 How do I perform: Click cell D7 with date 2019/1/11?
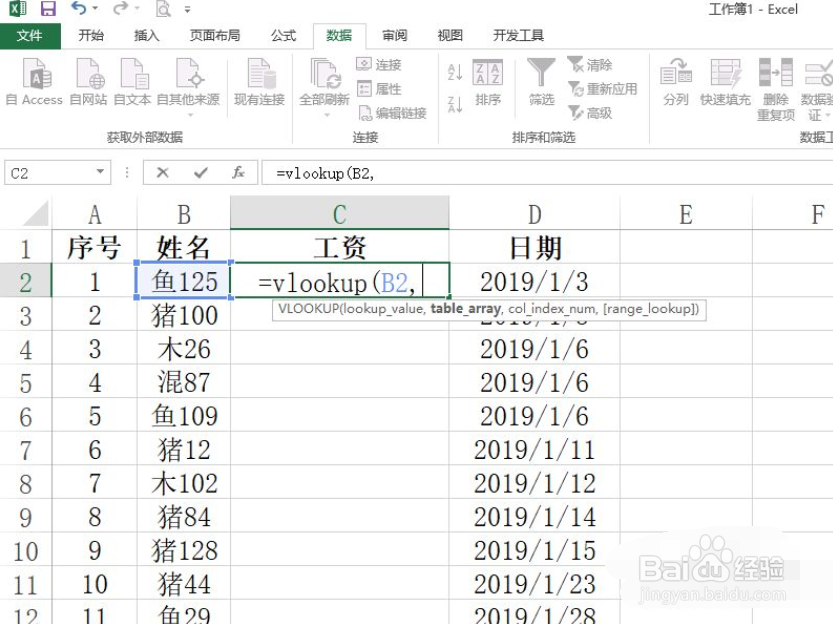pyautogui.click(x=534, y=449)
